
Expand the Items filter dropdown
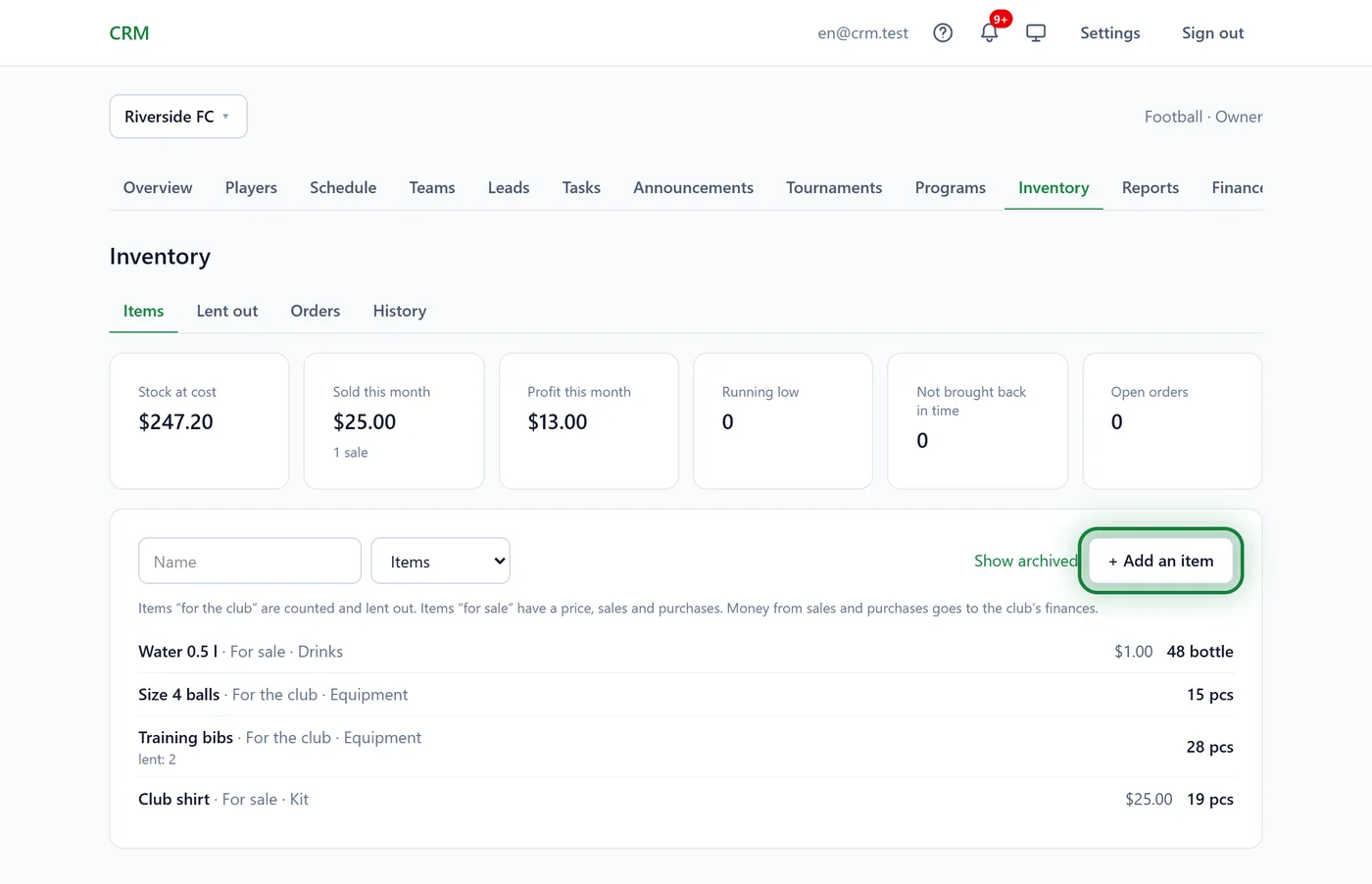pos(441,562)
